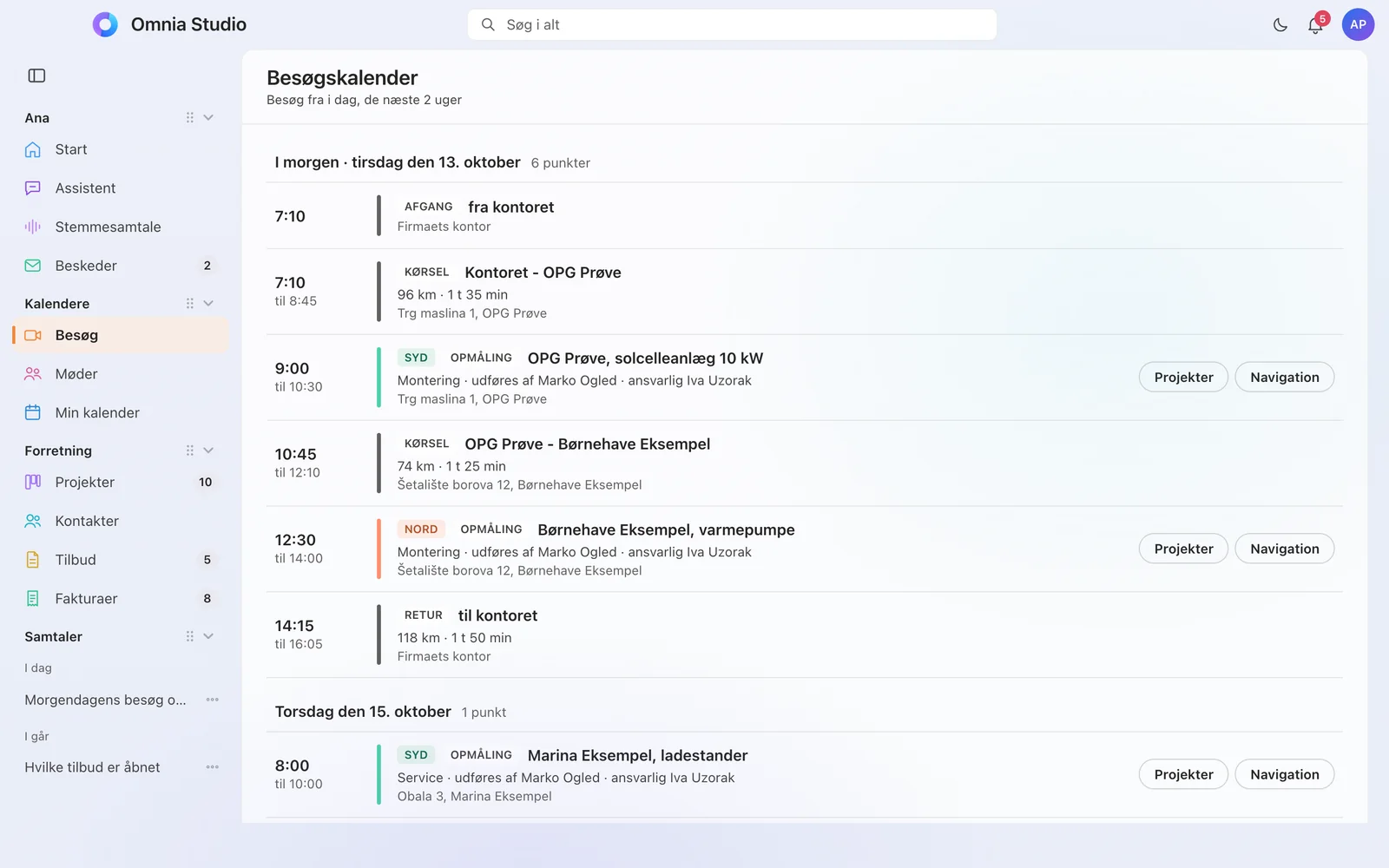
Task: Open Beskeder envelope icon
Action: tap(33, 266)
